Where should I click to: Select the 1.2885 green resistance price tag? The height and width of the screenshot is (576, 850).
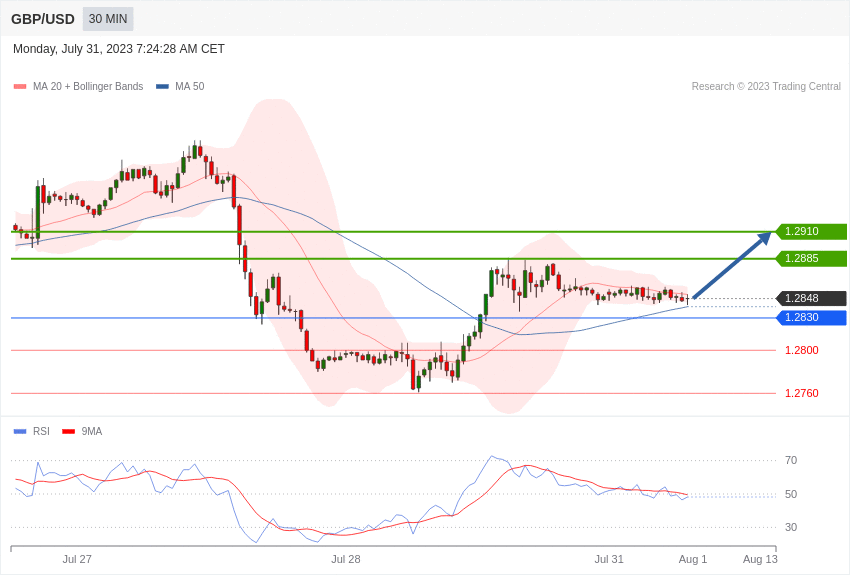(812, 258)
